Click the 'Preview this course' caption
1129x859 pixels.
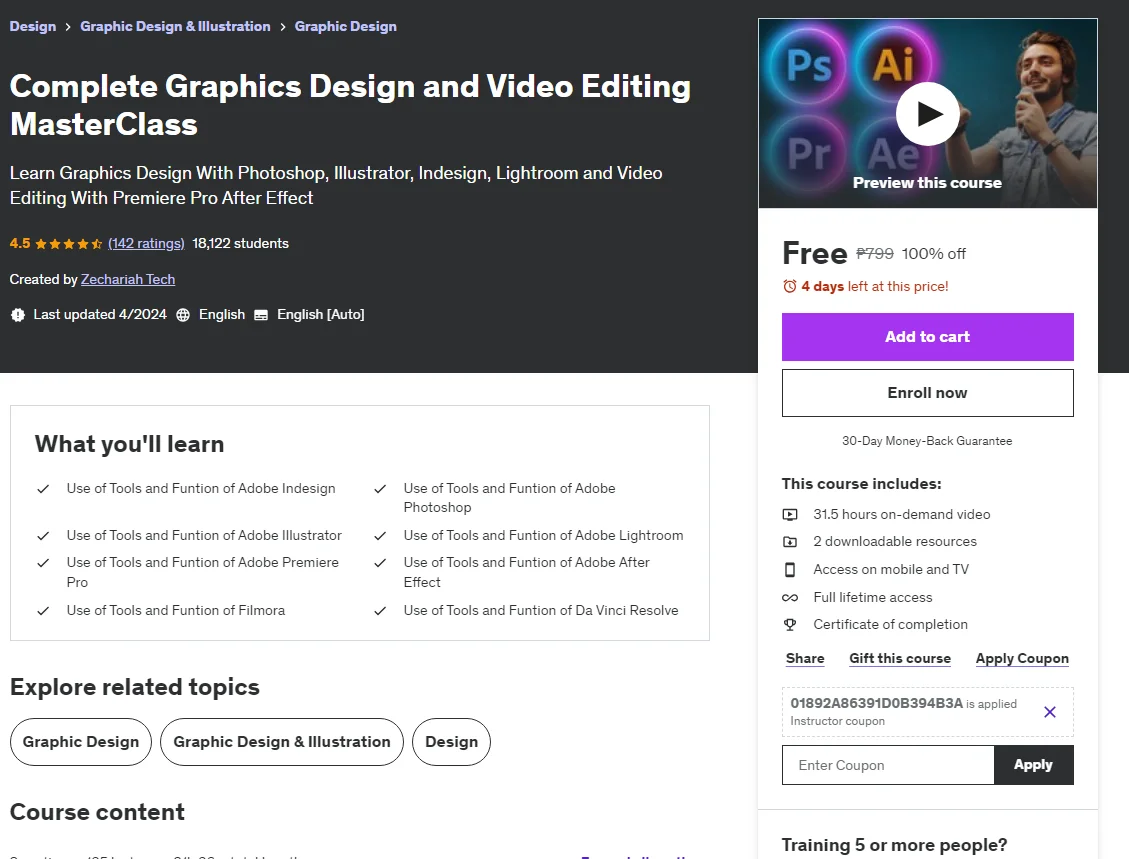pyautogui.click(x=927, y=183)
